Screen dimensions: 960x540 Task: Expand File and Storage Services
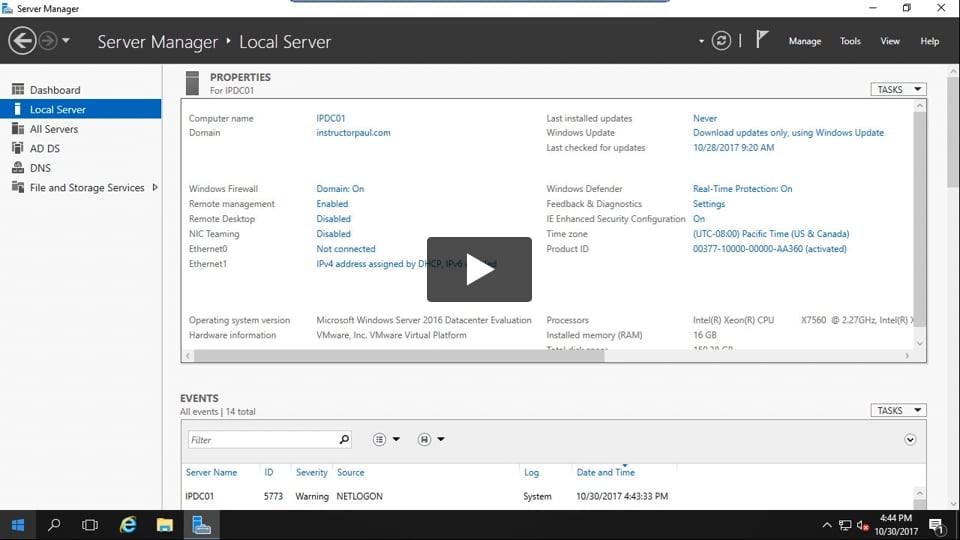pos(155,187)
